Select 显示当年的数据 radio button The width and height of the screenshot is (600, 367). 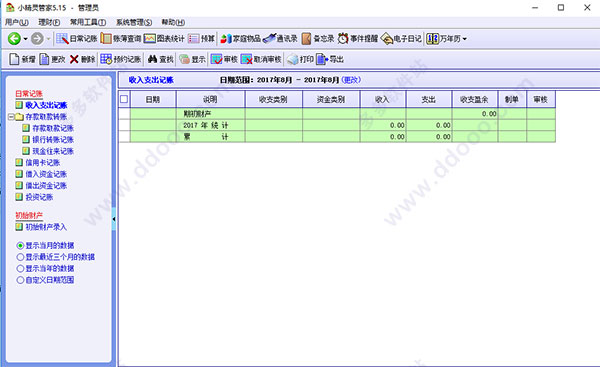tap(20, 268)
